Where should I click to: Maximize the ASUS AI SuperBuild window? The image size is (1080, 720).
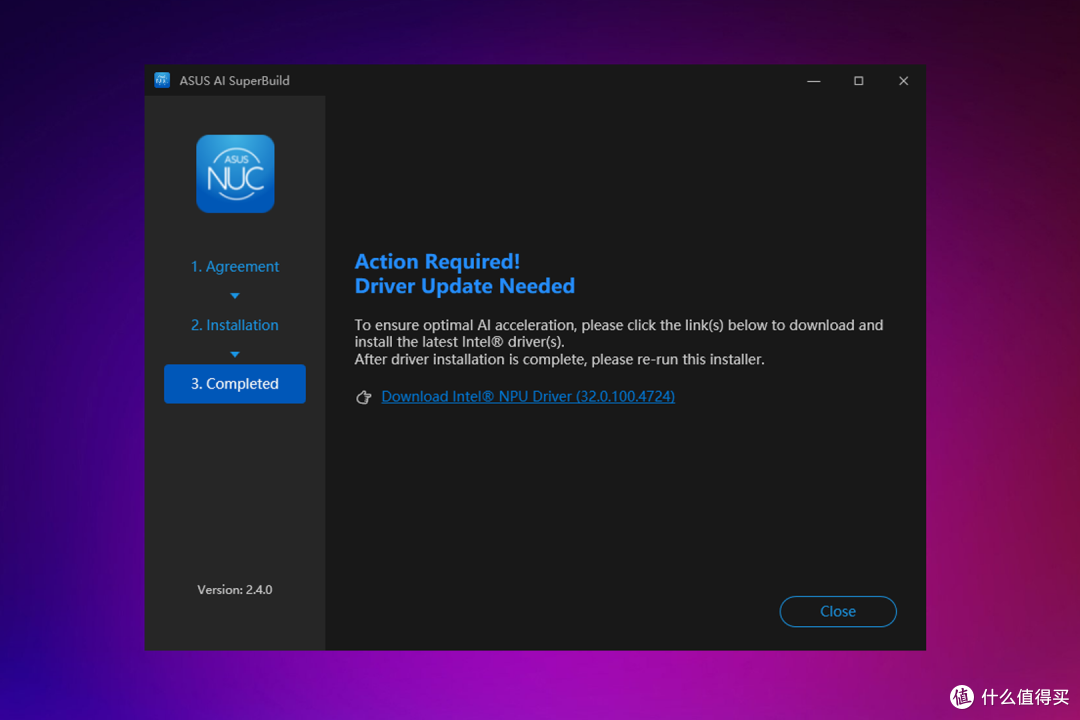858,81
